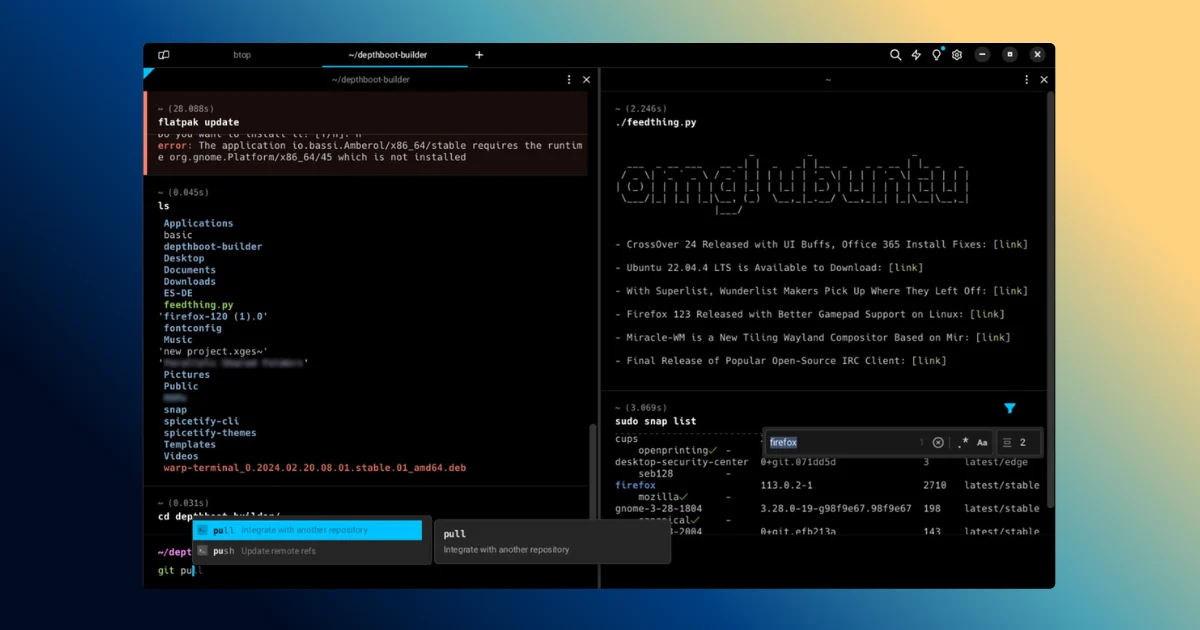Screen dimensions: 1200x630
Task: Open a new tab with plus button
Action: (479, 55)
